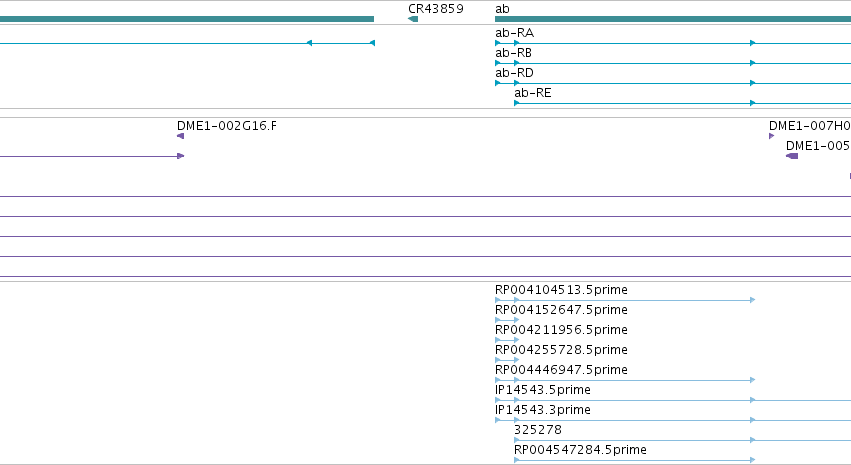Screen dimensions: 851x465
Task: Select the ab-RE transcript label
Action: (x=532, y=93)
